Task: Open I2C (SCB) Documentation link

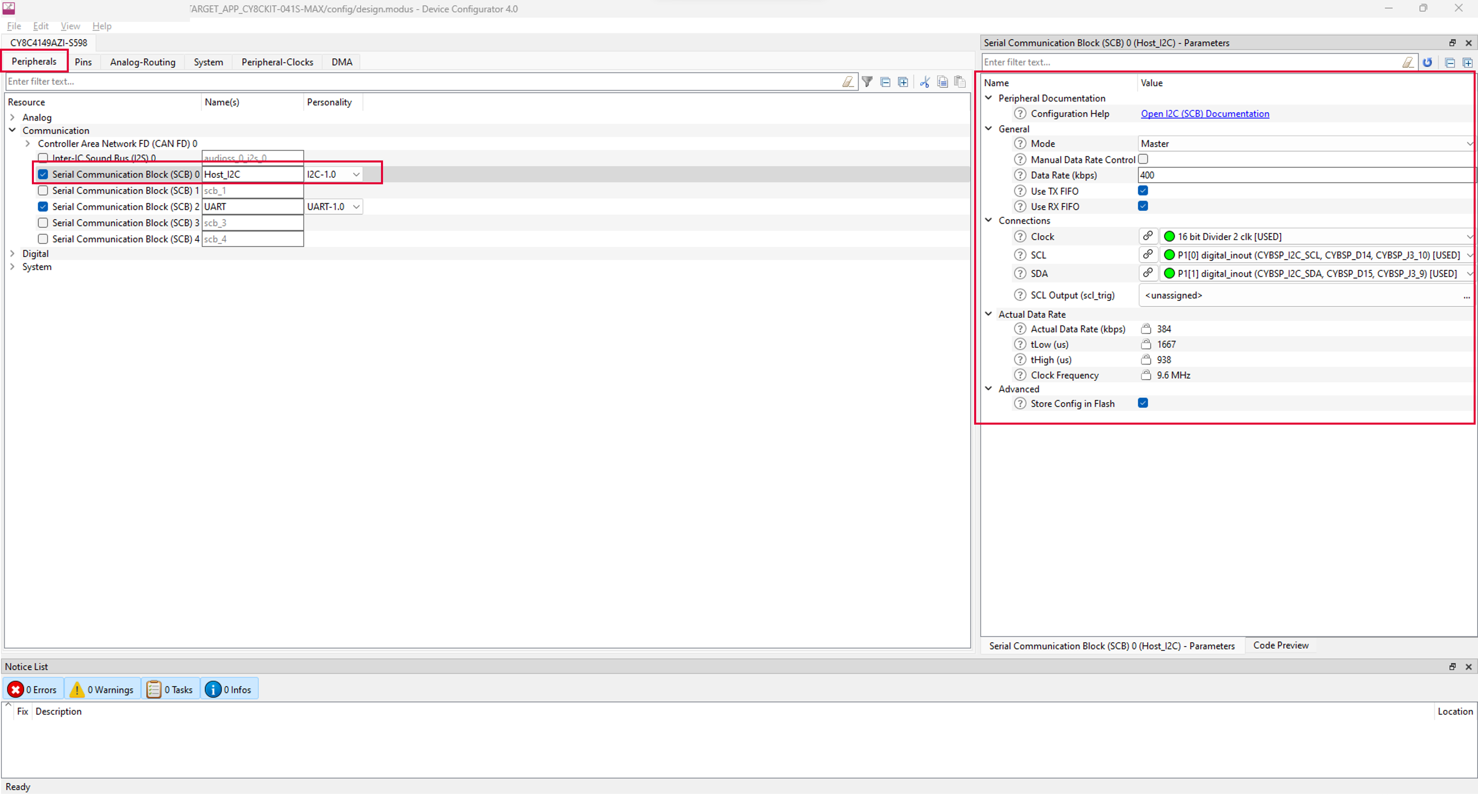Action: click(x=1205, y=113)
